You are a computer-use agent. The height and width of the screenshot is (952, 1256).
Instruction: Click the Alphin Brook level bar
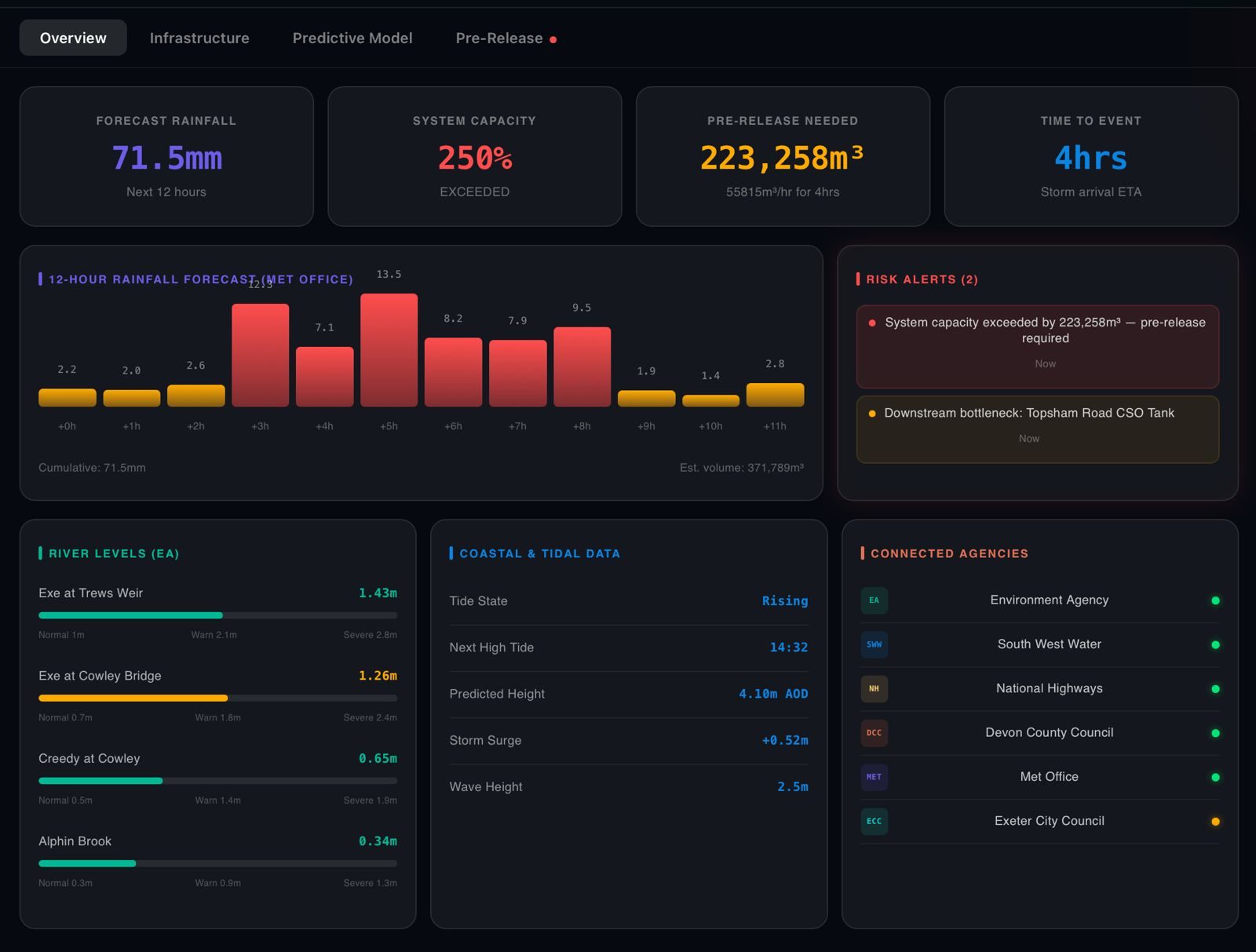point(217,863)
